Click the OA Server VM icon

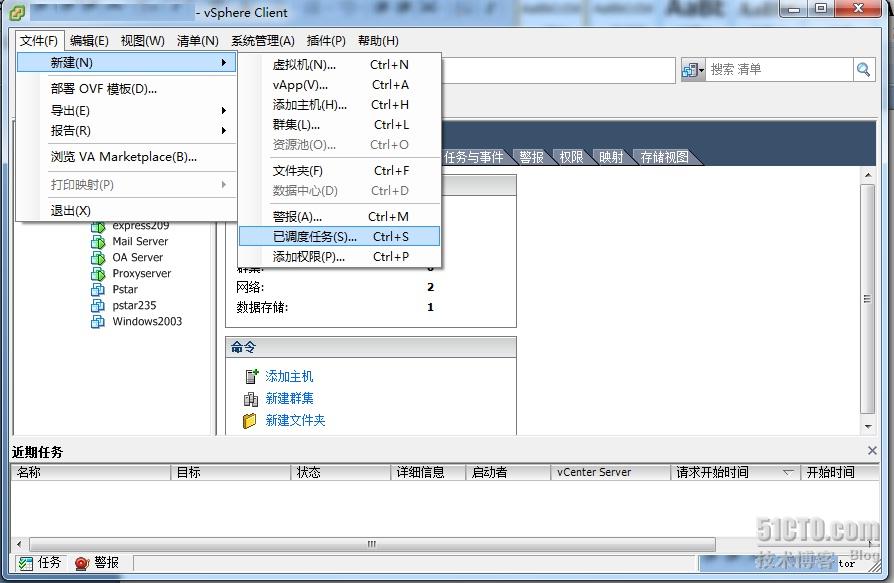[98, 258]
